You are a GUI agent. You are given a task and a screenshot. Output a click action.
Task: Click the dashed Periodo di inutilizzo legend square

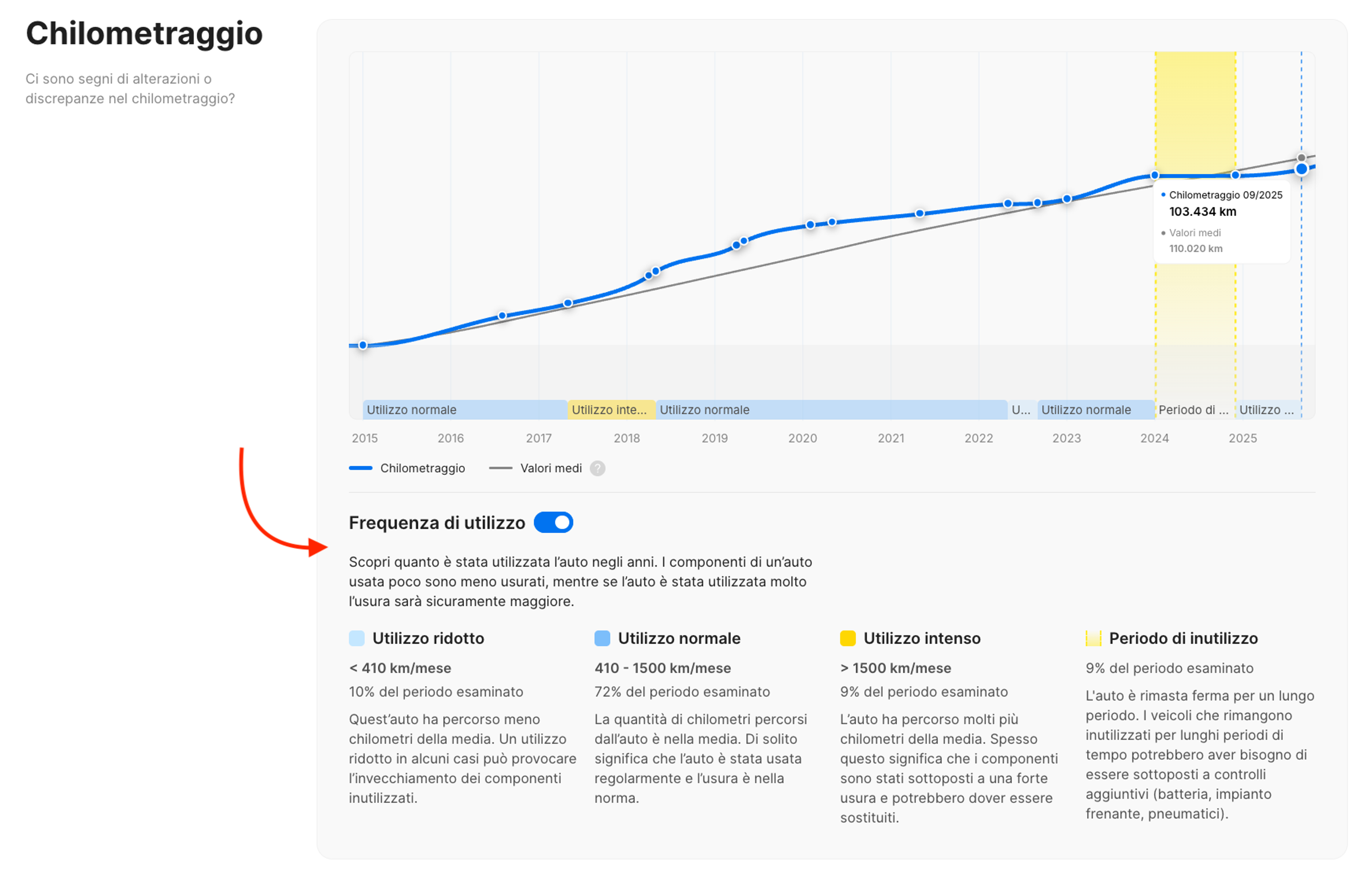coord(1093,638)
